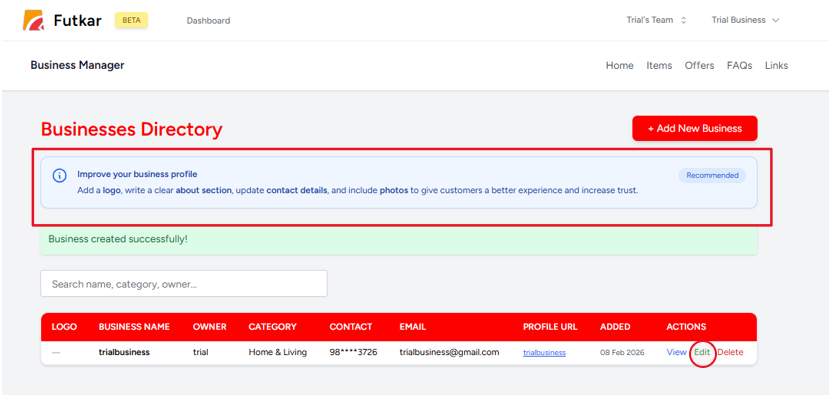Click the bold trialbusiness name cell

tap(124, 352)
